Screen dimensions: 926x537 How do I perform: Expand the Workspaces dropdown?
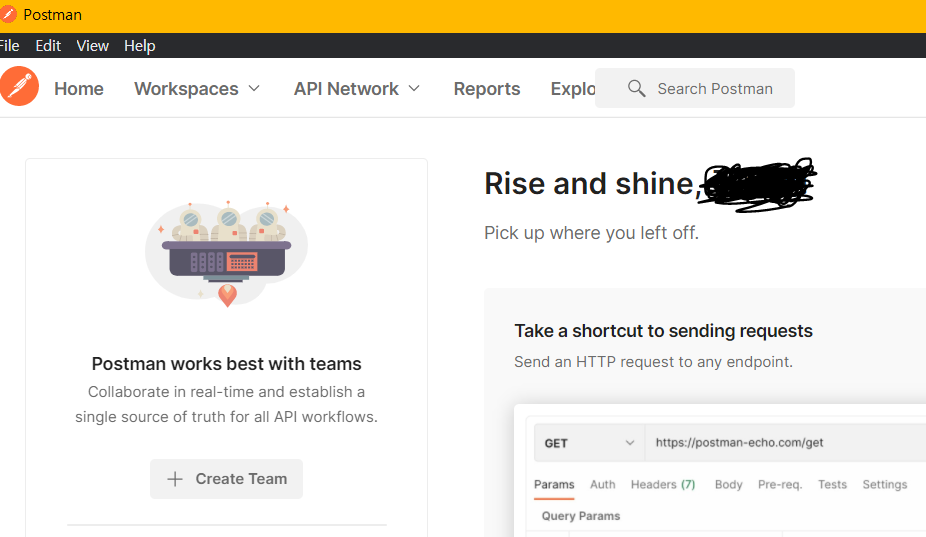(197, 89)
